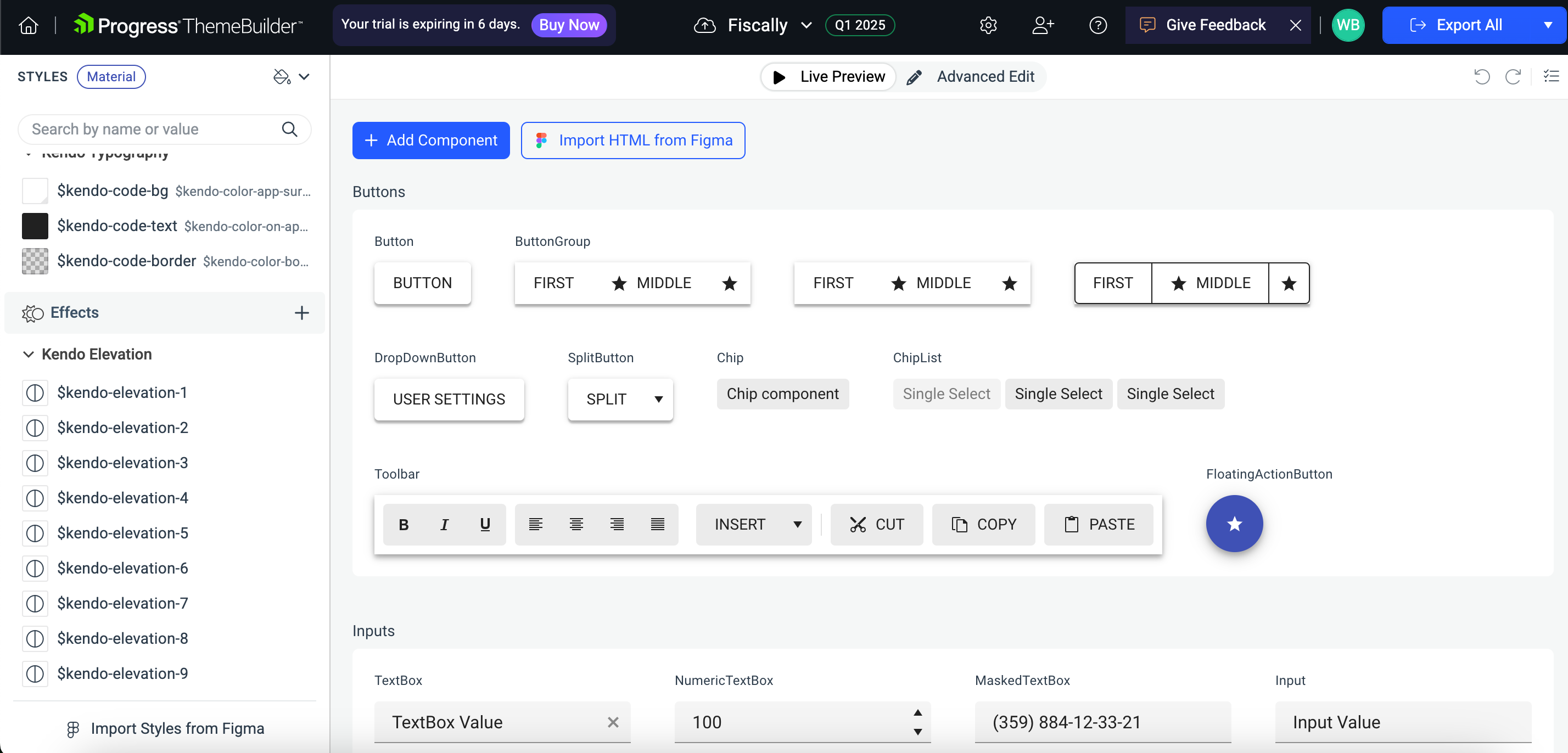Click the Buy Now button
The height and width of the screenshot is (753, 1568).
coord(569,25)
